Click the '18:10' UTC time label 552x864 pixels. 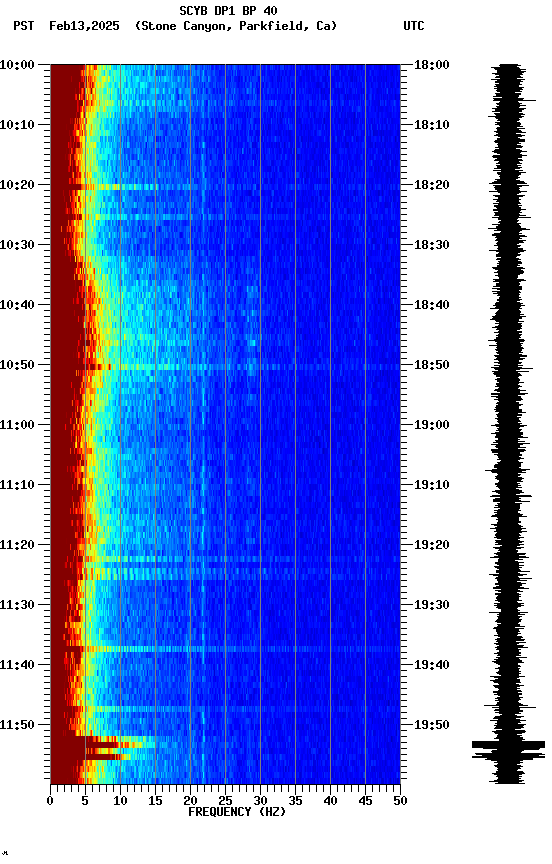[432, 125]
